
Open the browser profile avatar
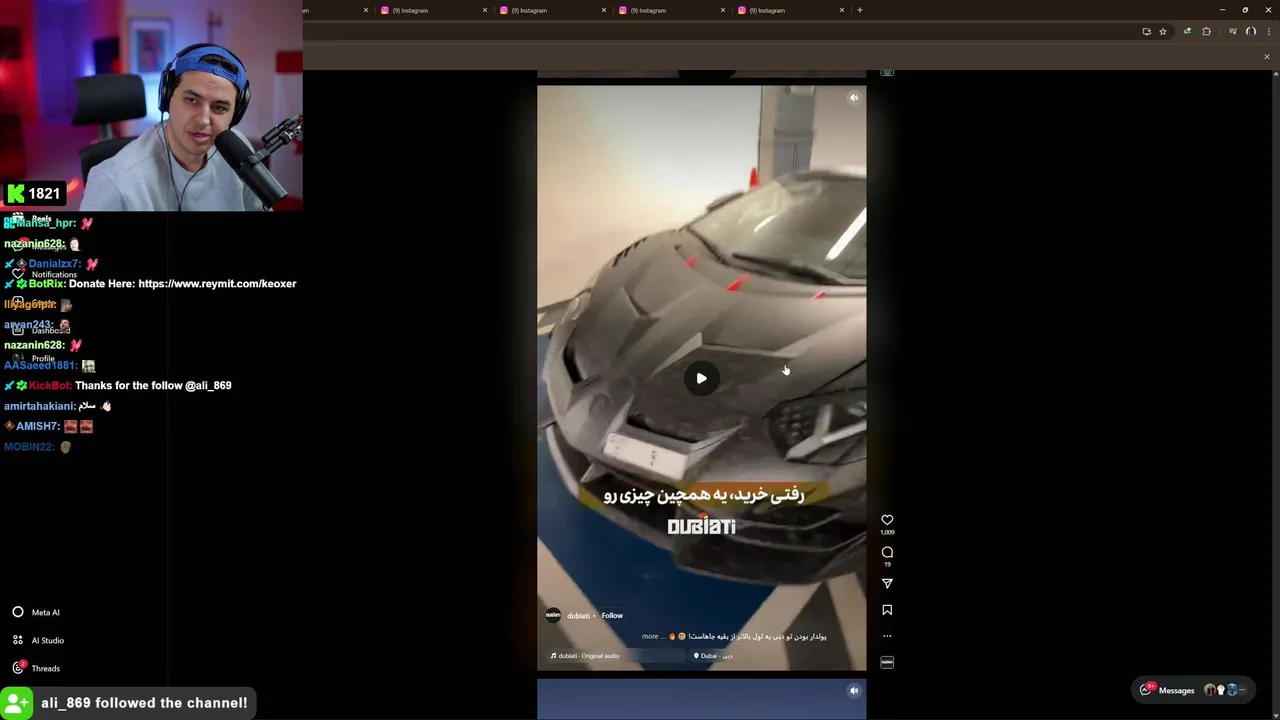(1250, 32)
